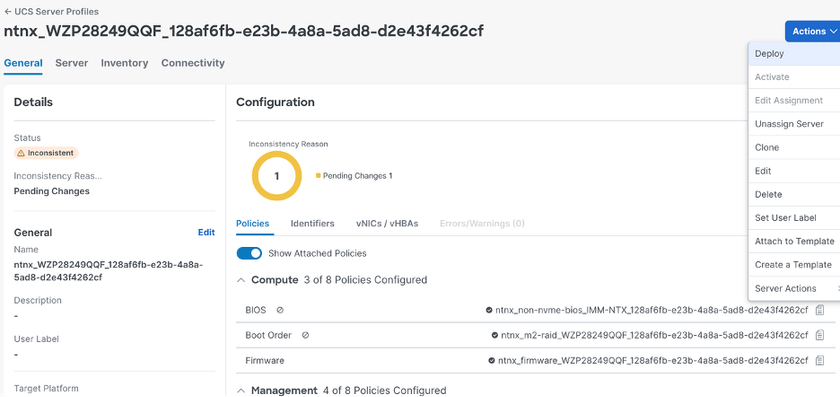
Task: Open the Connectivity tab
Action: (x=193, y=63)
